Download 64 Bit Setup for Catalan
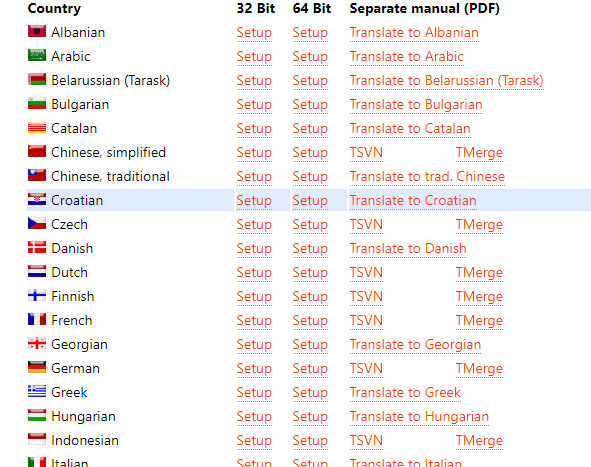 click(x=310, y=129)
